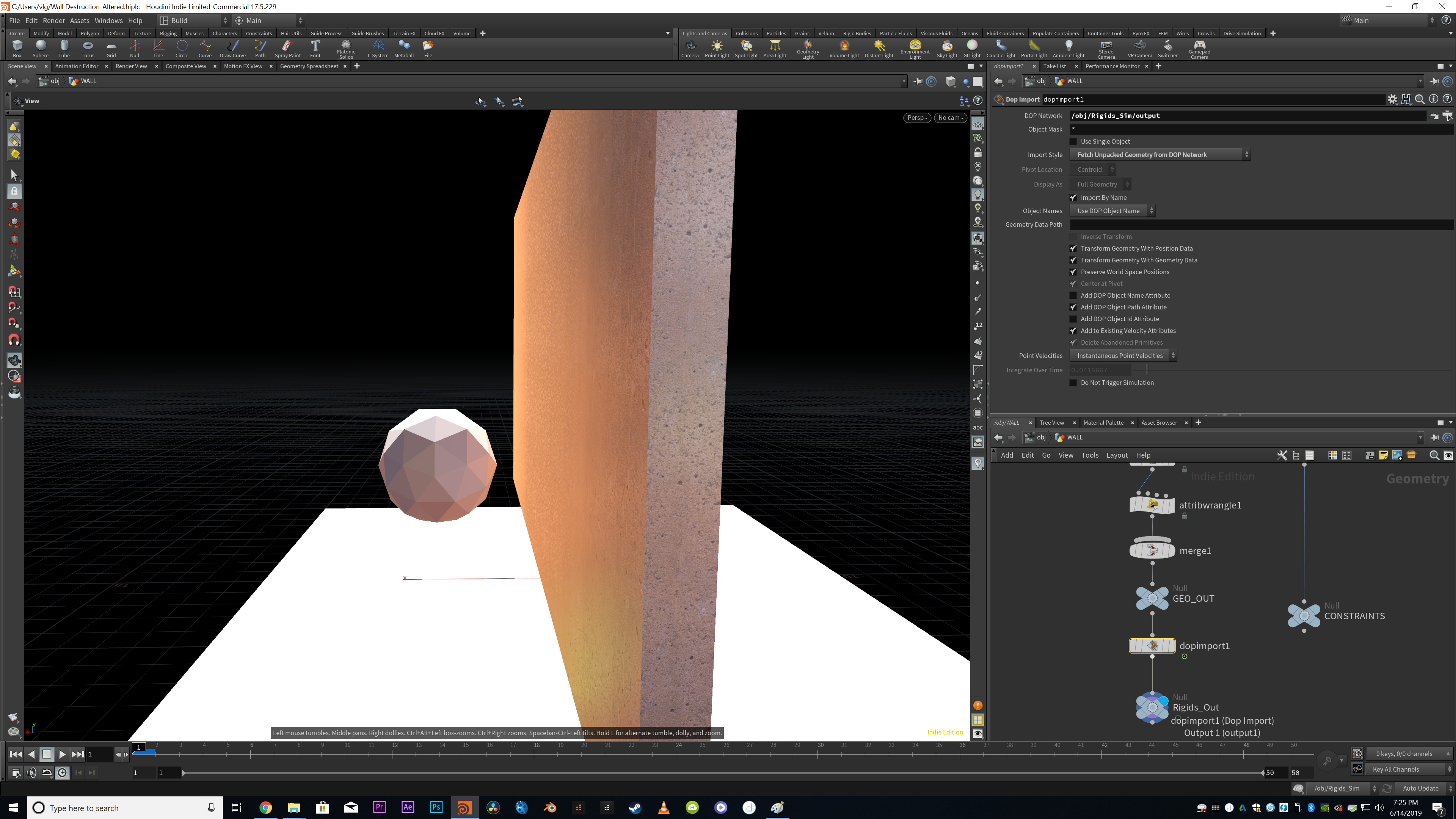
Task: Click the Metaball shelf tool
Action: tap(403, 49)
